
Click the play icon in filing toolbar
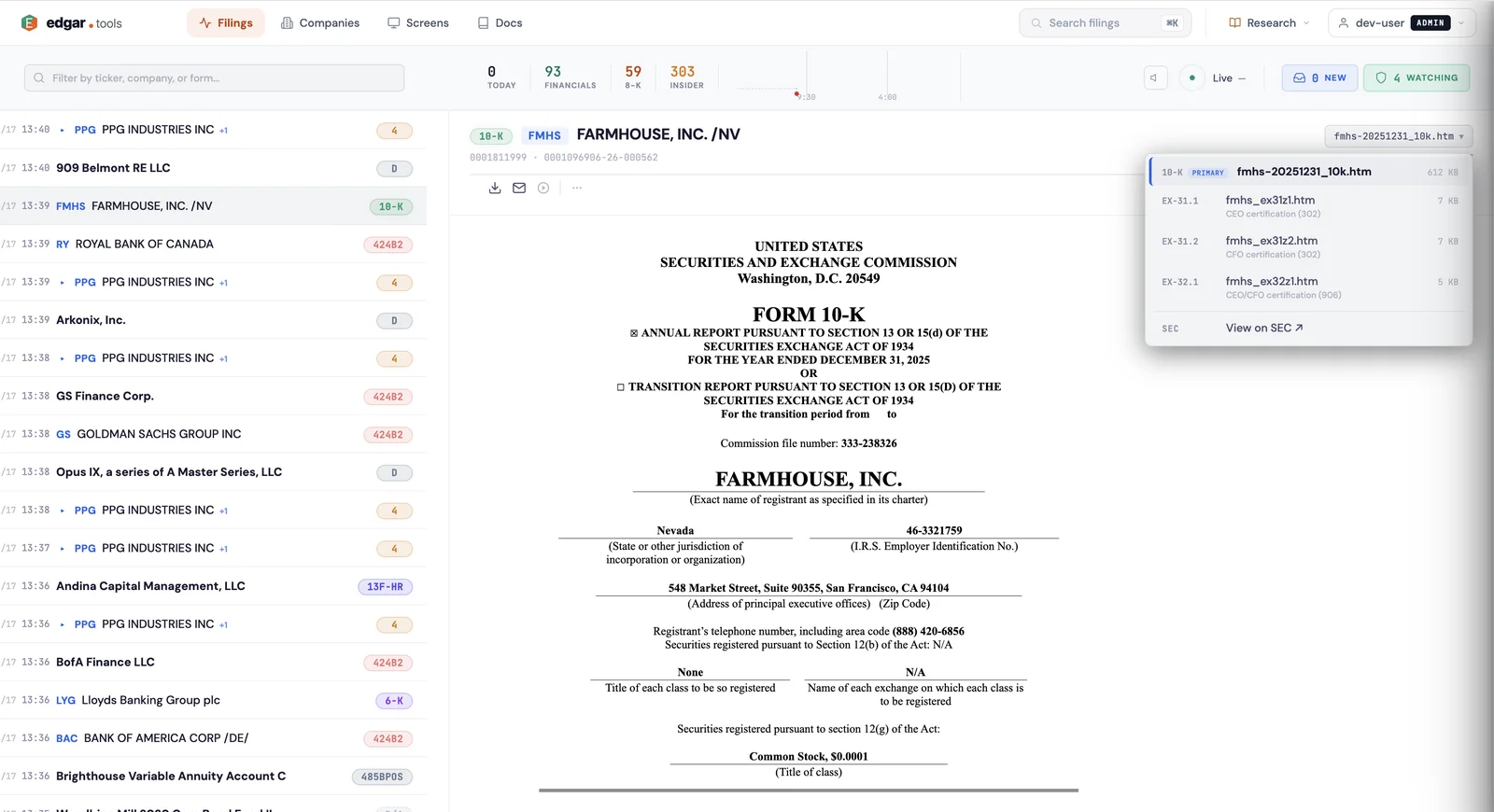(x=543, y=188)
